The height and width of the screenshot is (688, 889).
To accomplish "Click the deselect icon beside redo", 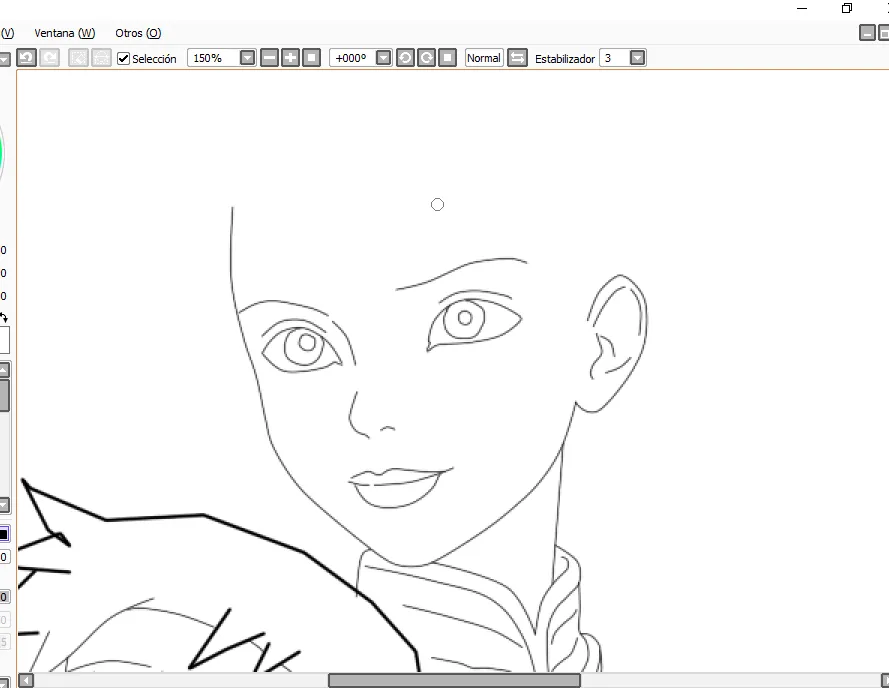I will click(78, 58).
